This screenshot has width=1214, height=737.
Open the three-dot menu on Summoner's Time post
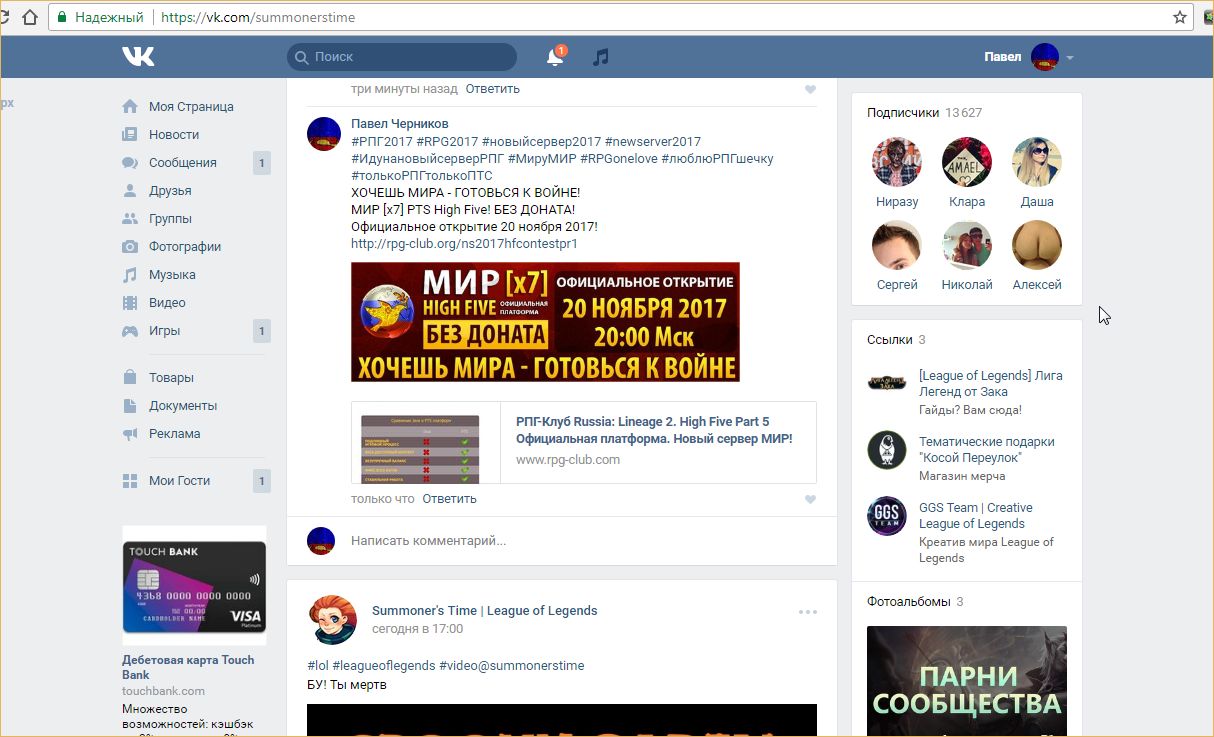pyautogui.click(x=807, y=612)
